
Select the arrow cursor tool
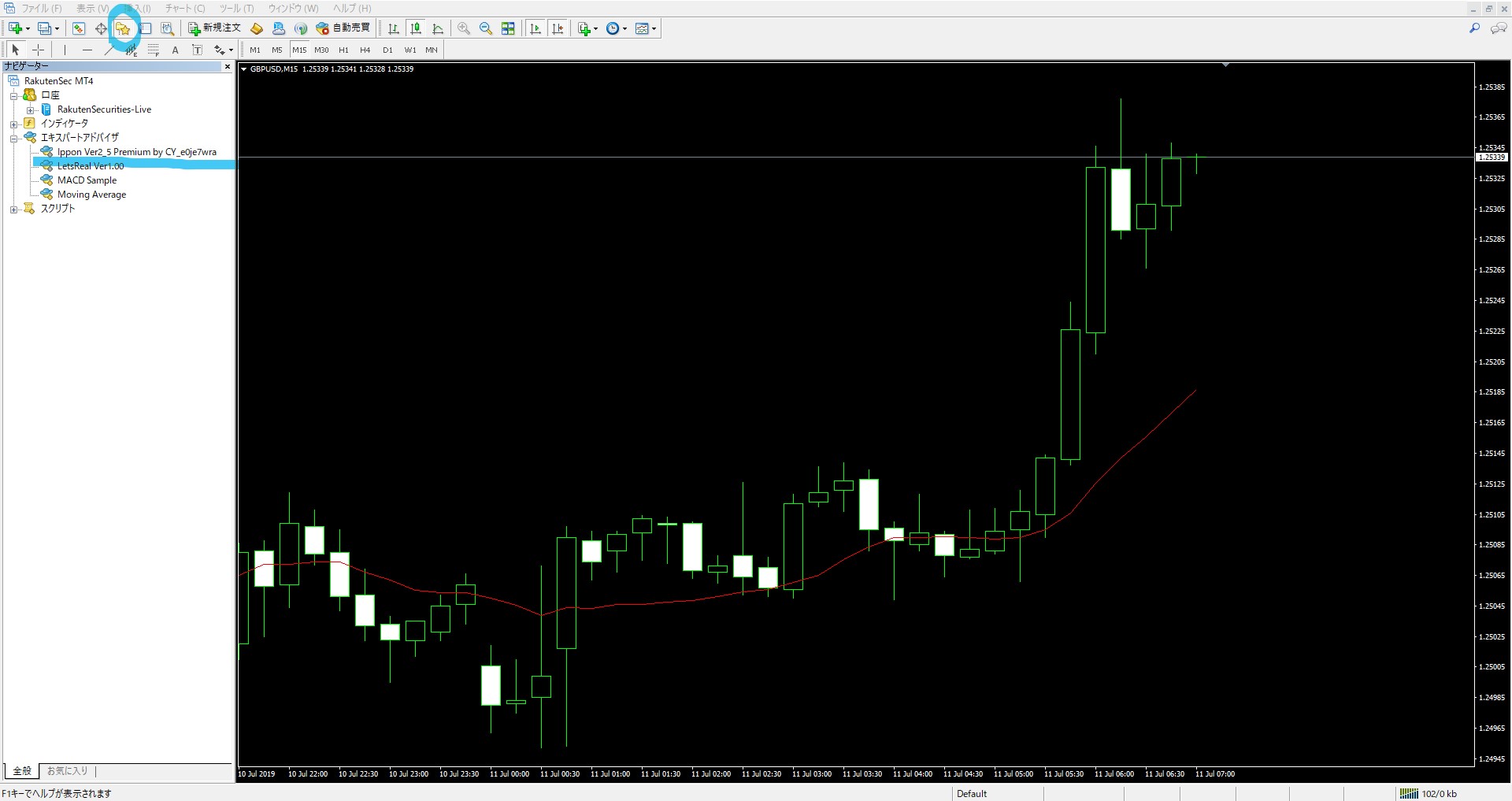tap(15, 50)
